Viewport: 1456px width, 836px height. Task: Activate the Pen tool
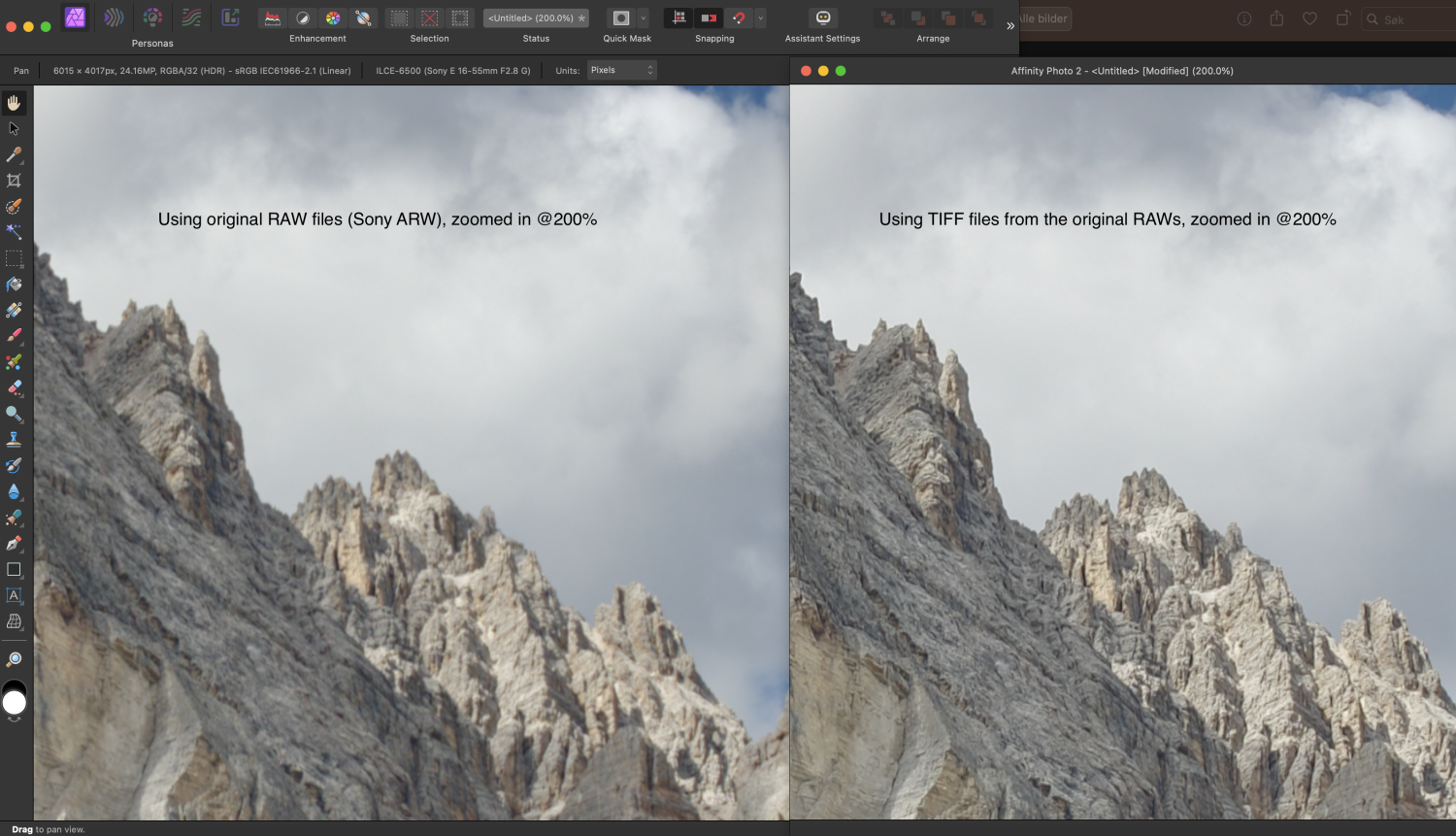coord(14,544)
